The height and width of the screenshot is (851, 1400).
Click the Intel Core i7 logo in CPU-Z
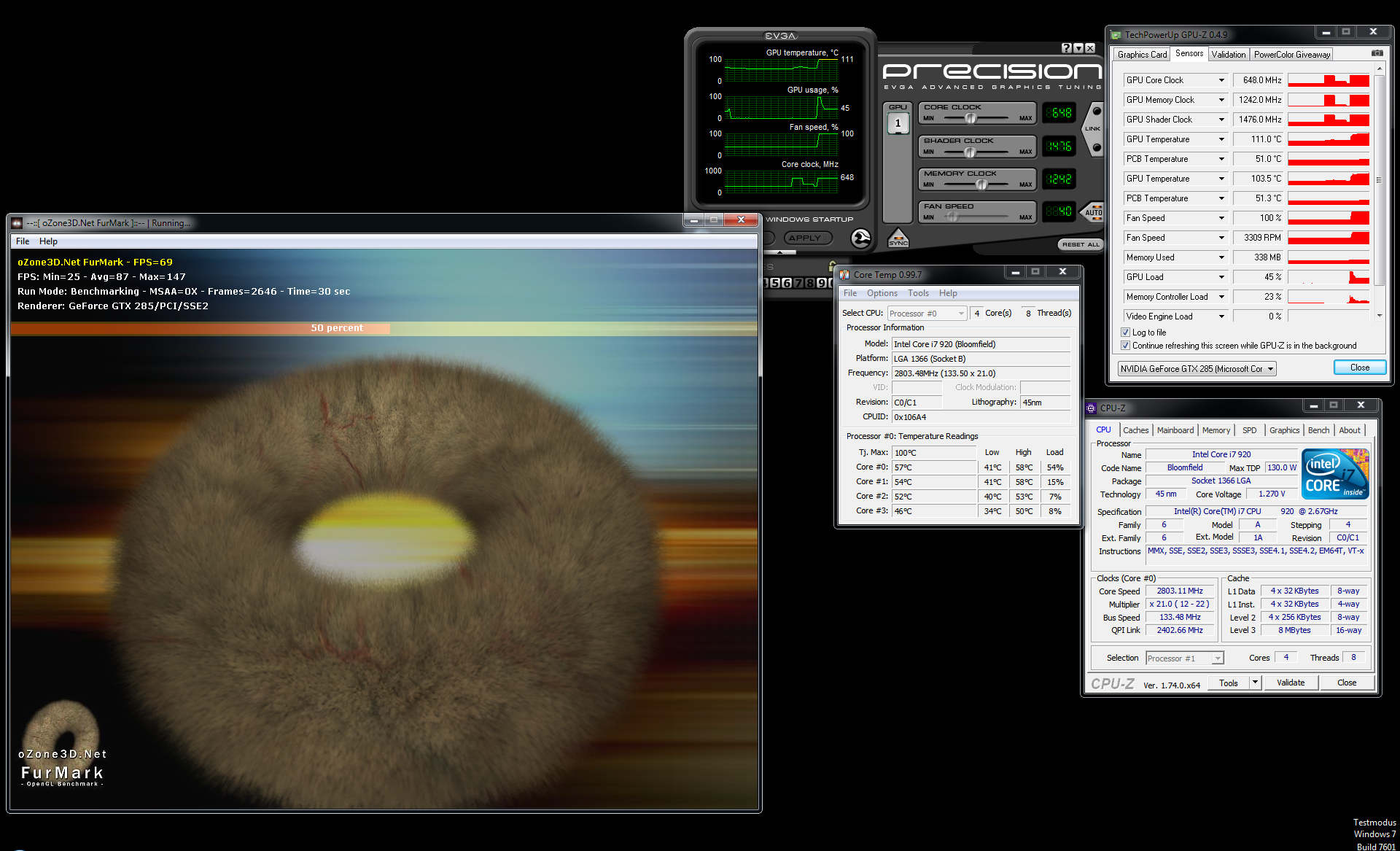1335,474
